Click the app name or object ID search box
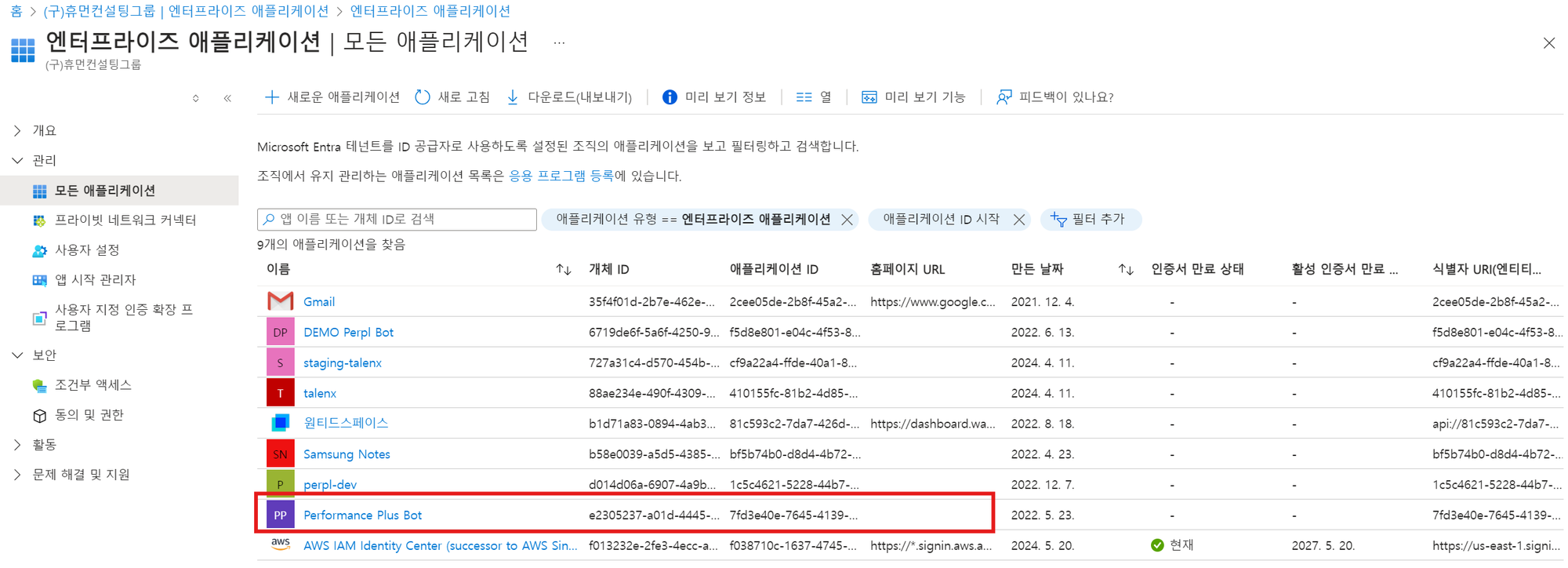 tap(397, 220)
